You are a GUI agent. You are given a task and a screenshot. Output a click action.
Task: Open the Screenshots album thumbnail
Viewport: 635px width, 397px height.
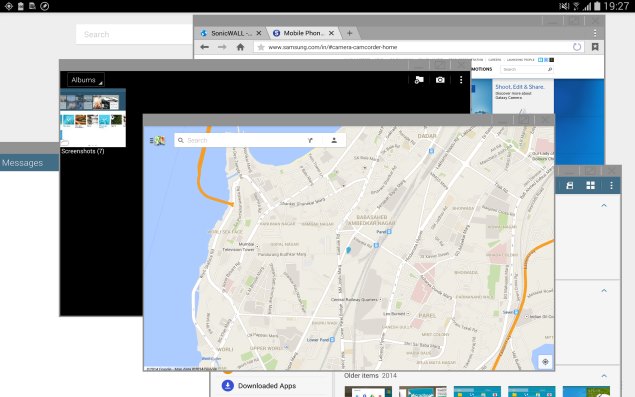[93, 117]
